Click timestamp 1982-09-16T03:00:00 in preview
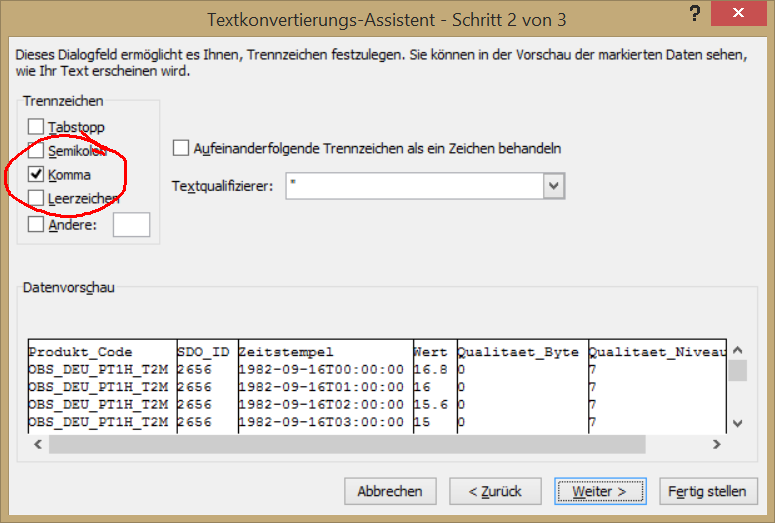775x523 pixels. pos(321,422)
